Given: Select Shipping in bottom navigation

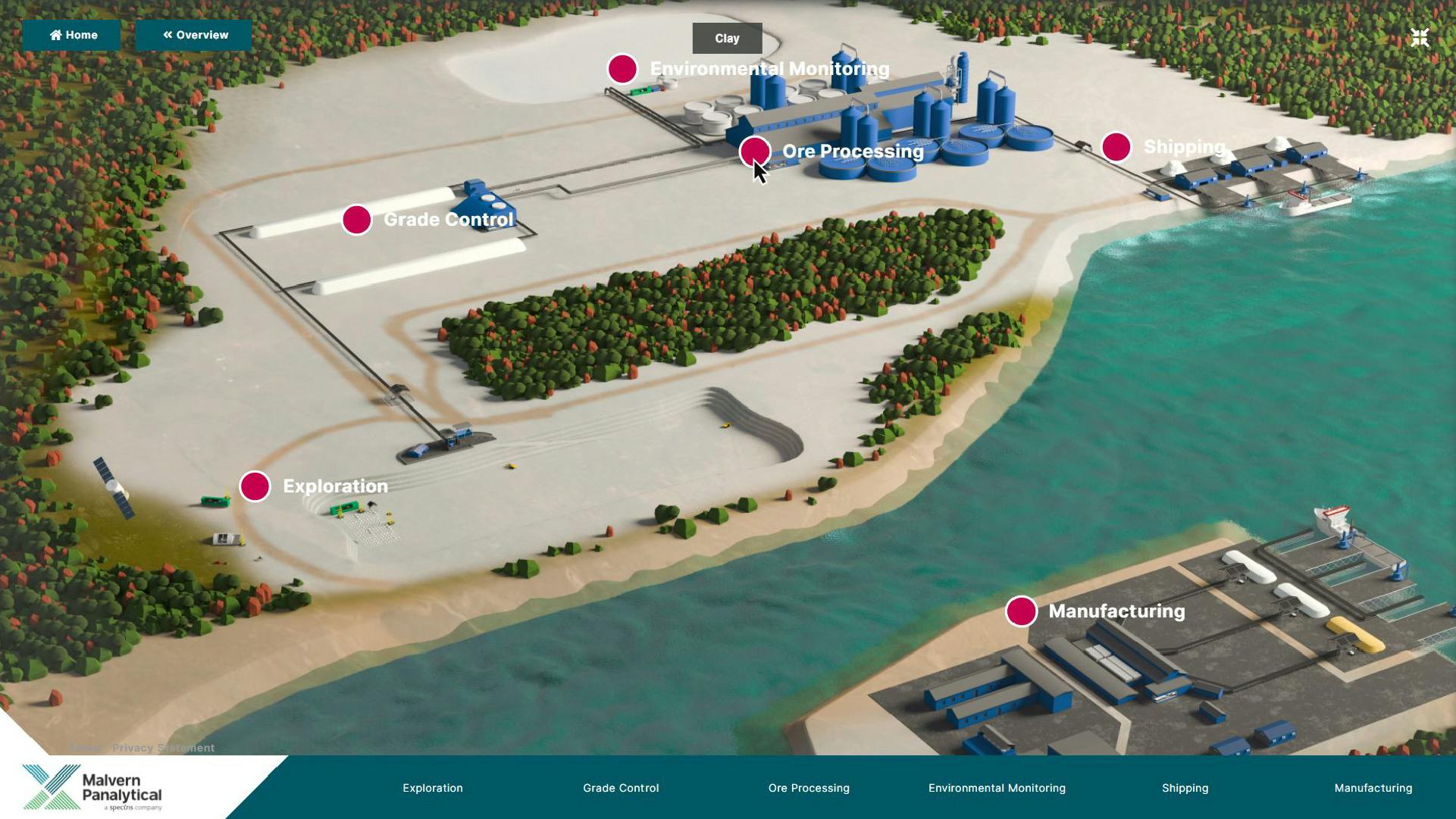Looking at the screenshot, I should 1185,788.
